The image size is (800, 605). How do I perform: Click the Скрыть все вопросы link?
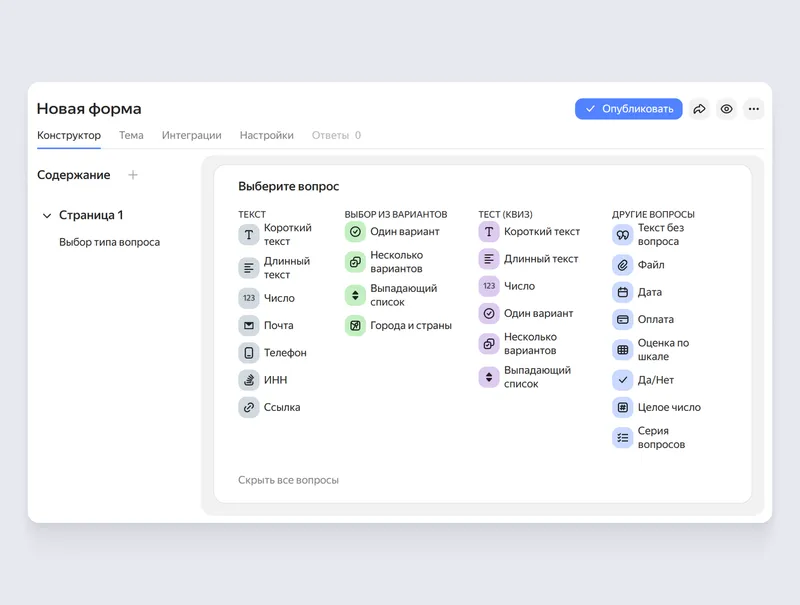point(288,480)
